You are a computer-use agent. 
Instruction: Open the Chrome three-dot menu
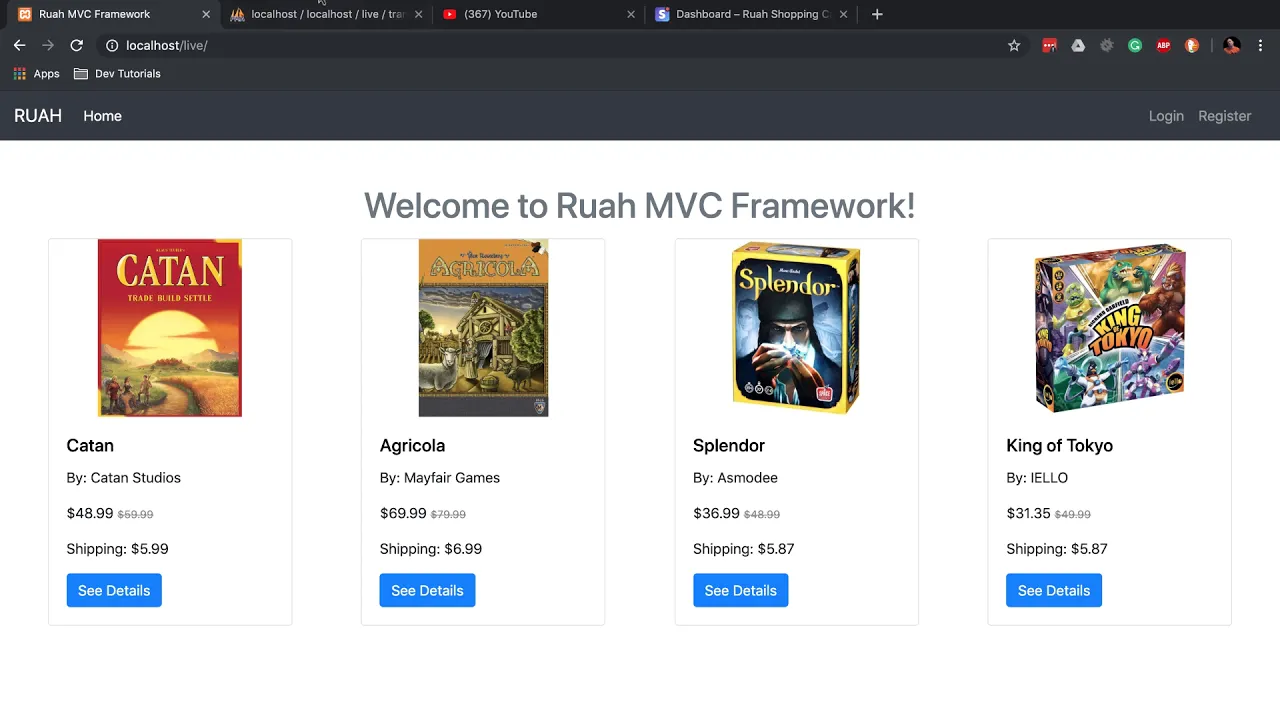pyautogui.click(x=1260, y=45)
